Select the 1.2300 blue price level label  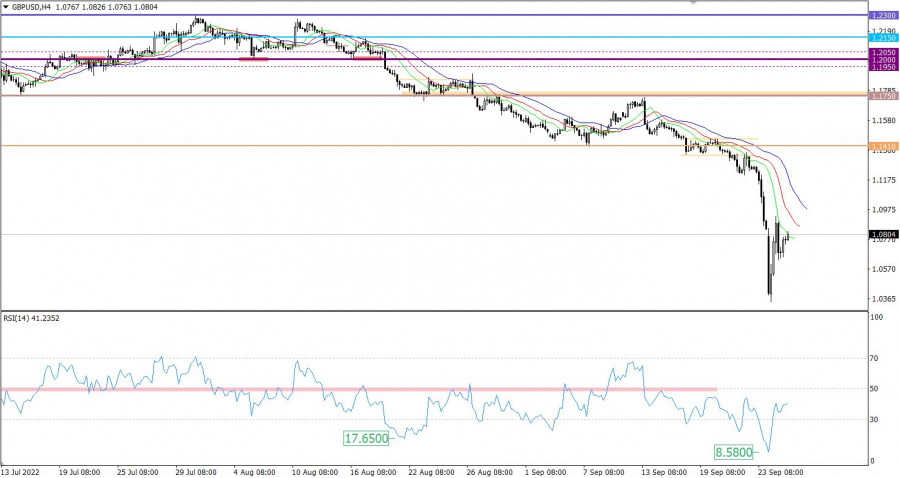point(884,16)
